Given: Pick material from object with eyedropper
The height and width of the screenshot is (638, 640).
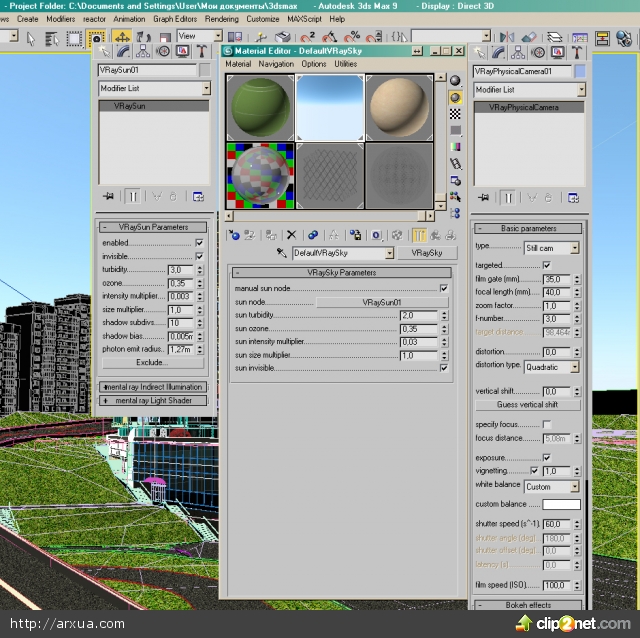Looking at the screenshot, I should click(x=281, y=253).
